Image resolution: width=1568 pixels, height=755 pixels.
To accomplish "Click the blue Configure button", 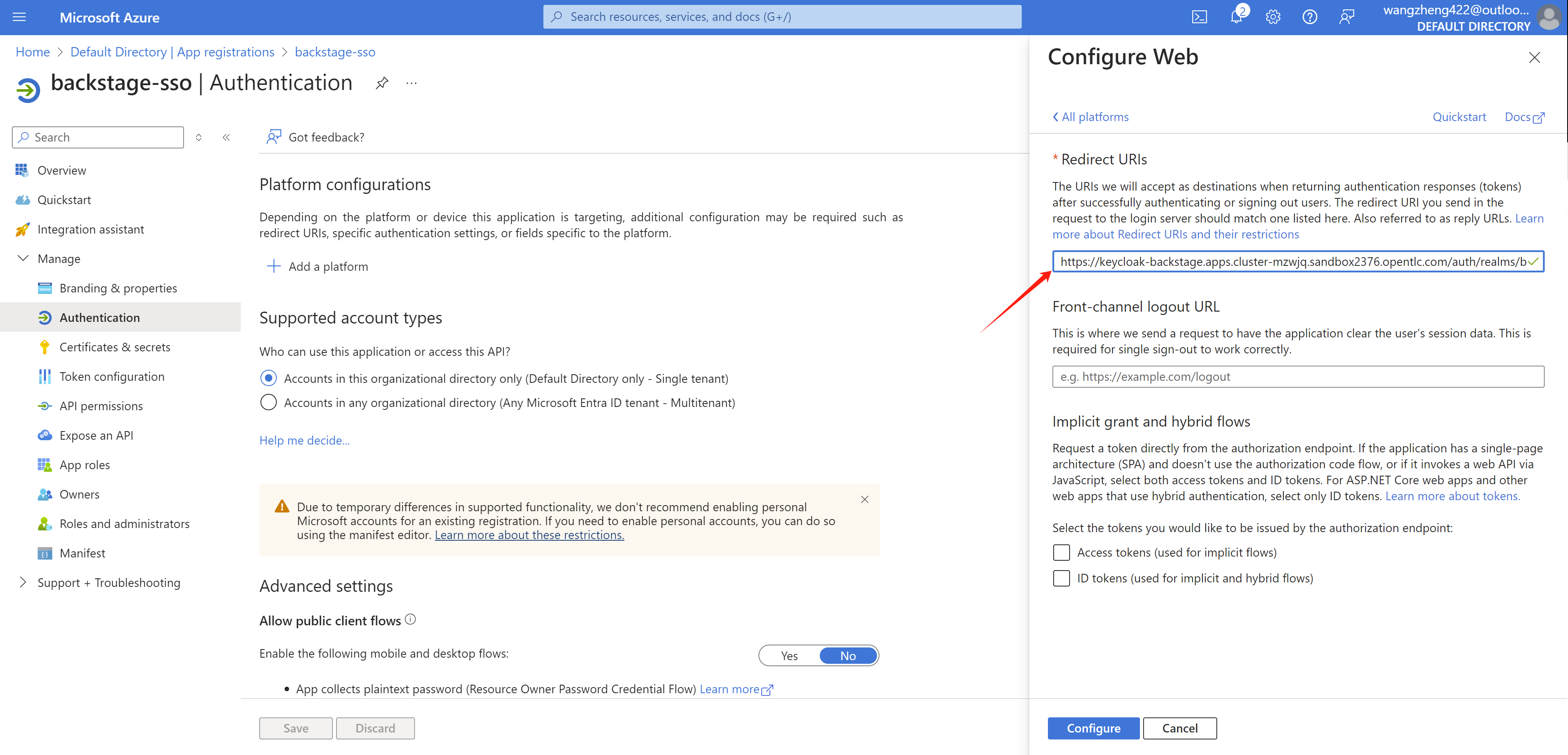I will point(1092,728).
